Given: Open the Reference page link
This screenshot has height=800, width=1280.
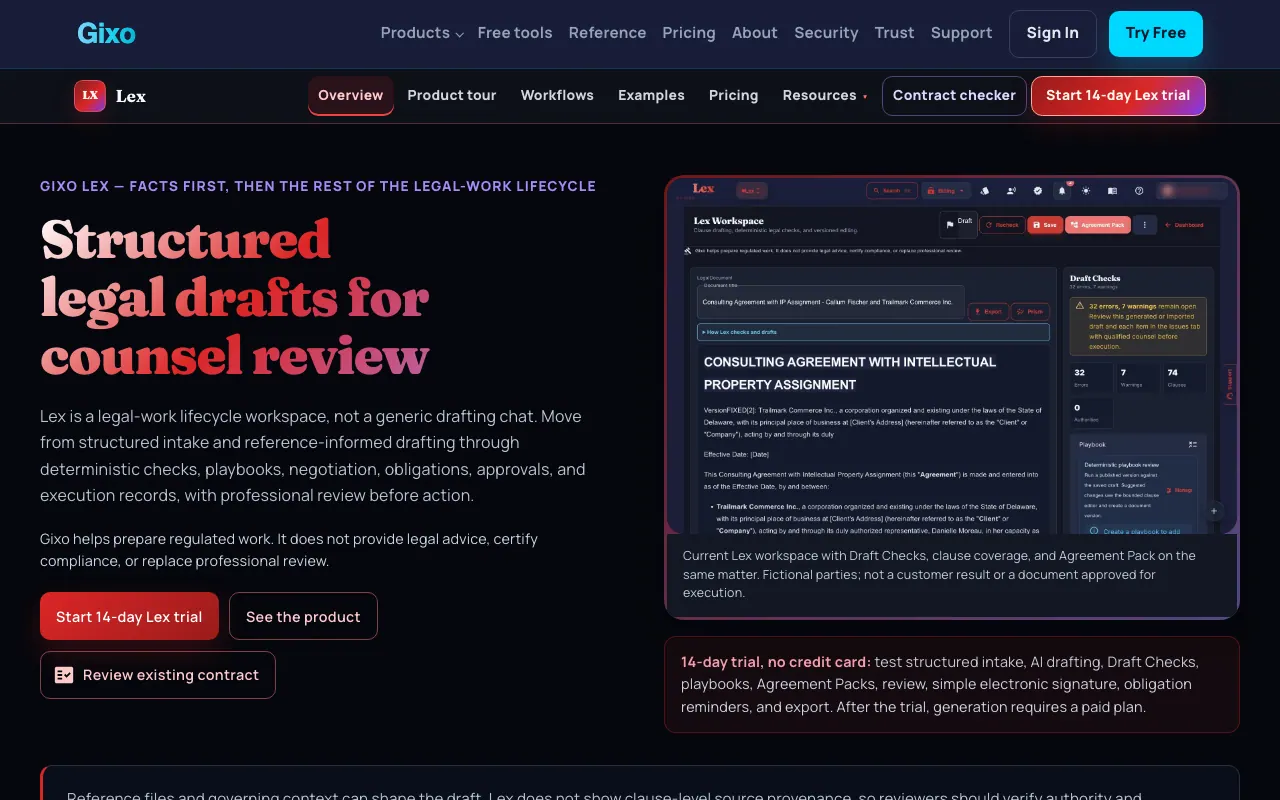Looking at the screenshot, I should 607,33.
